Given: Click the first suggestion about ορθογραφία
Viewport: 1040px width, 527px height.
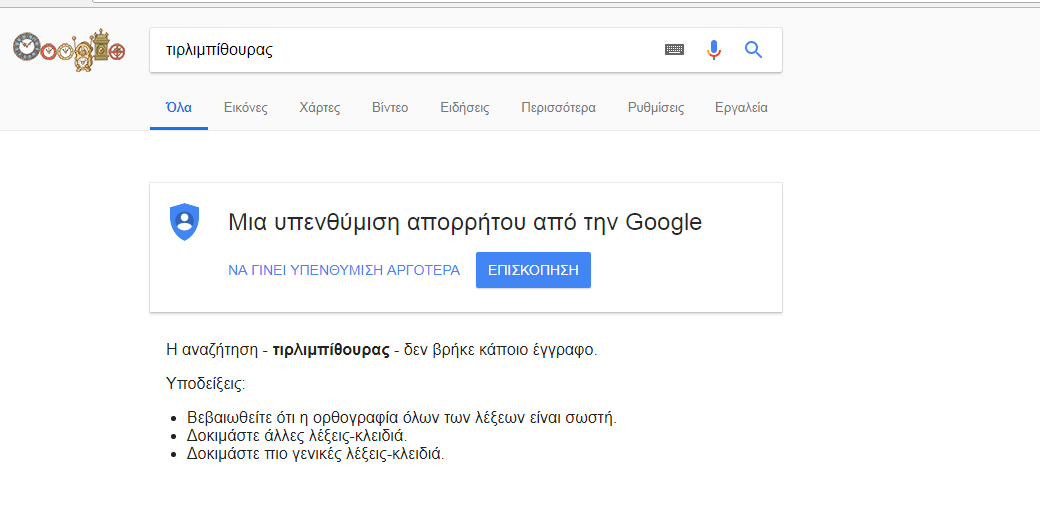Looking at the screenshot, I should pyautogui.click(x=408, y=417).
